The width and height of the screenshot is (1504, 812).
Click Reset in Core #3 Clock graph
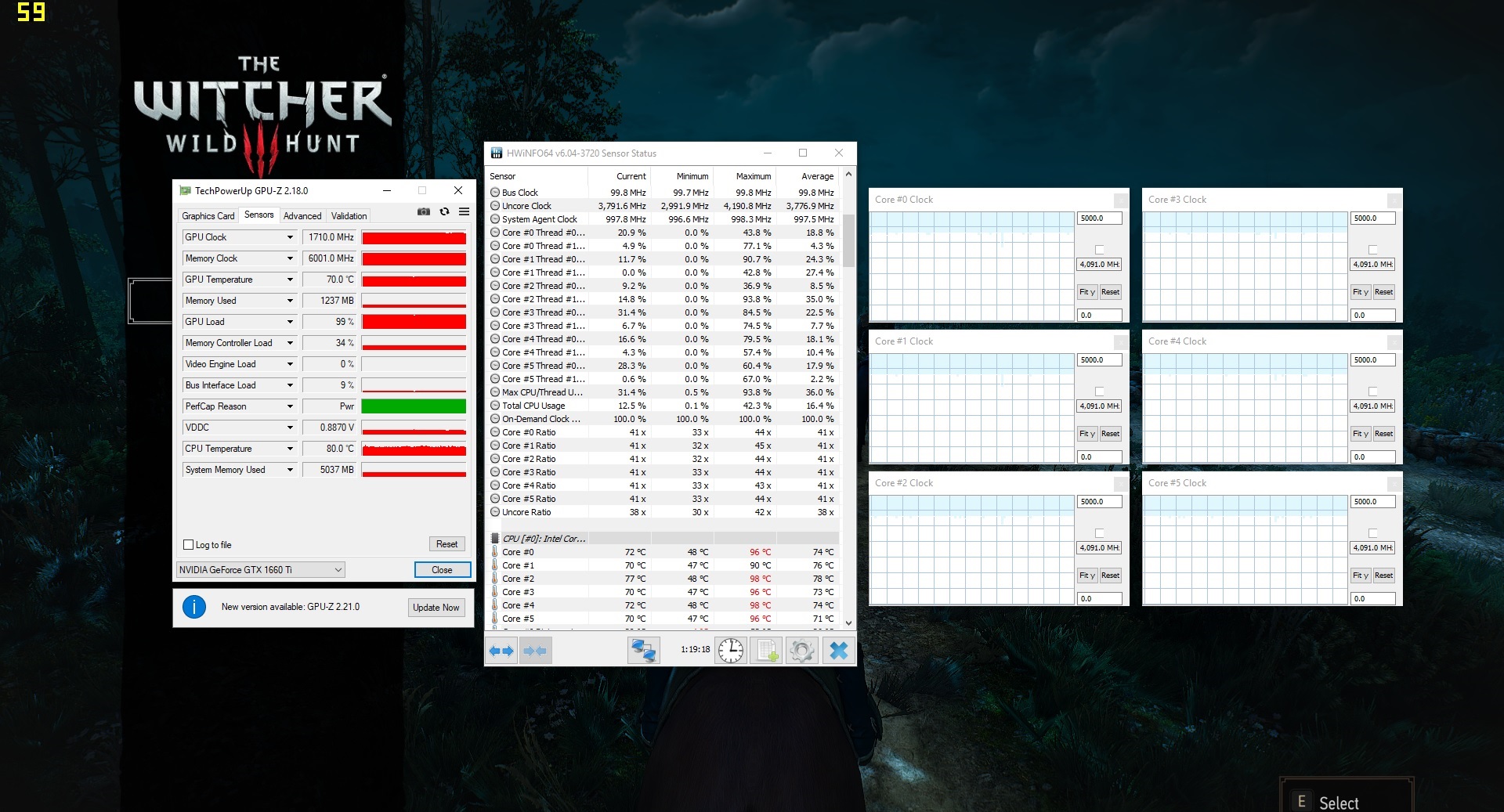tap(1383, 292)
